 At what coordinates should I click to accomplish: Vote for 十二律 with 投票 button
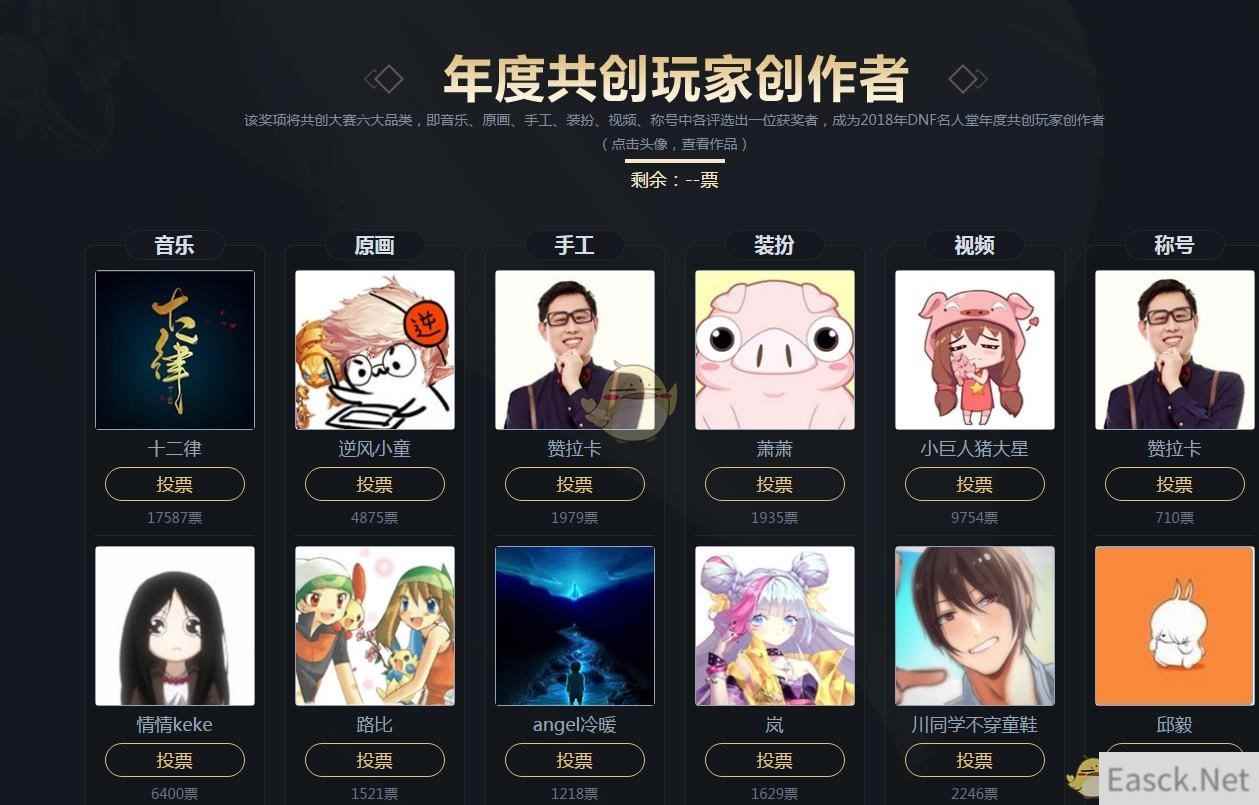(175, 484)
